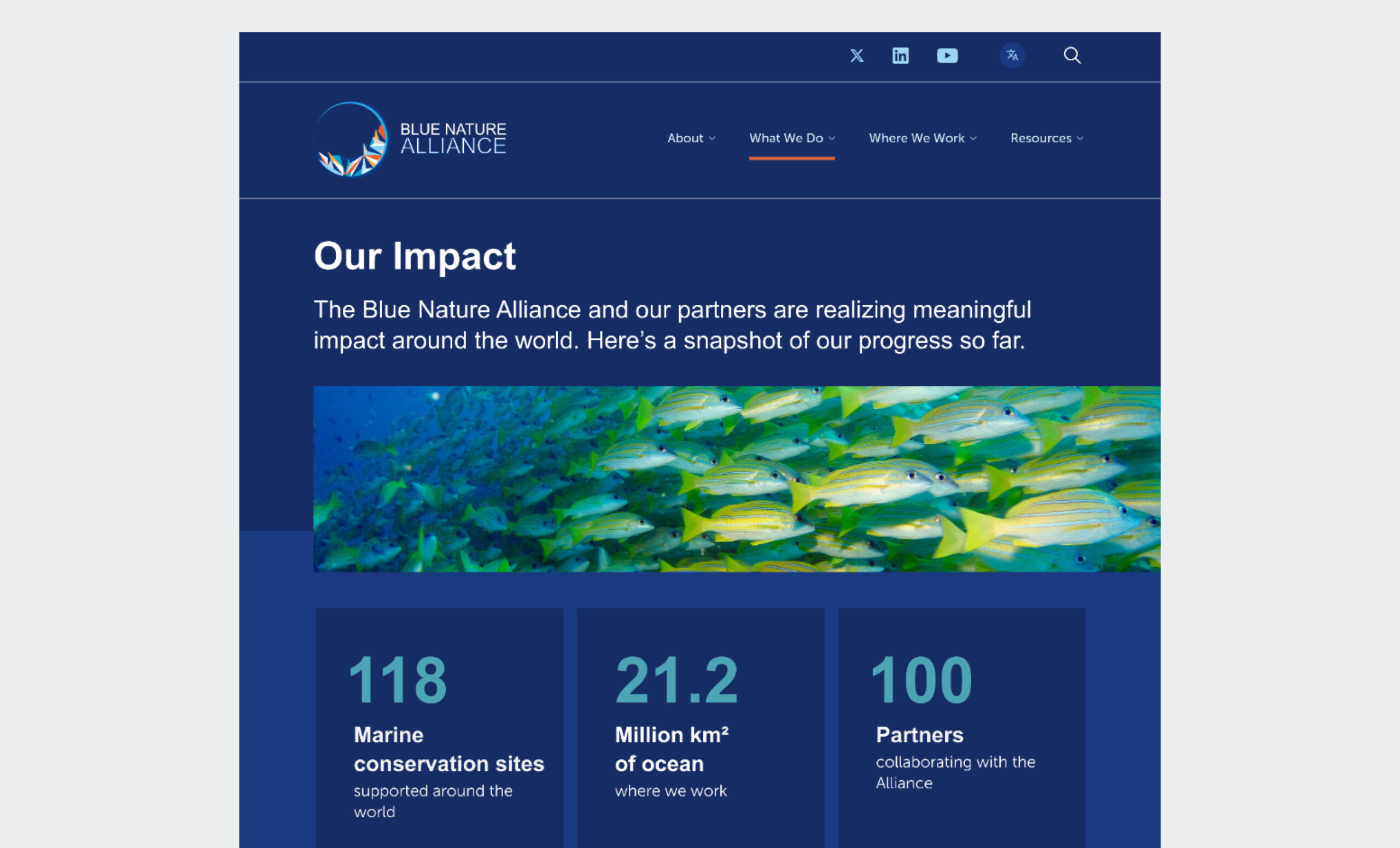1400x848 pixels.
Task: Open the search magnifier icon
Action: point(1071,56)
